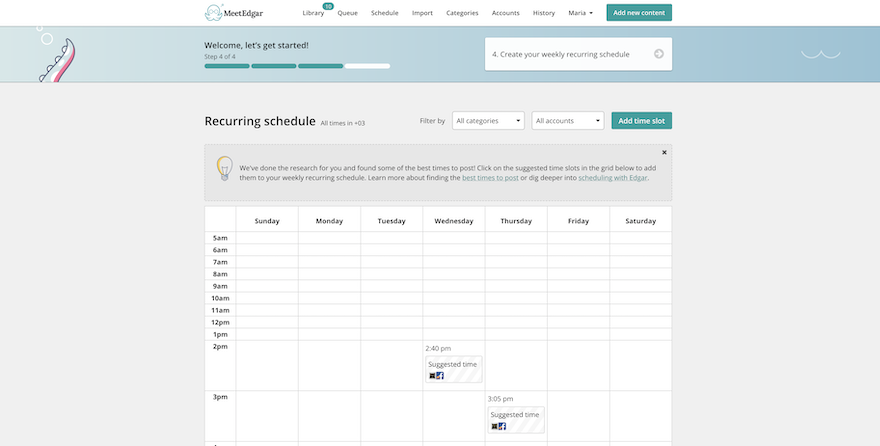The image size is (880, 446).
Task: Click the Library count badge
Action: pos(328,6)
